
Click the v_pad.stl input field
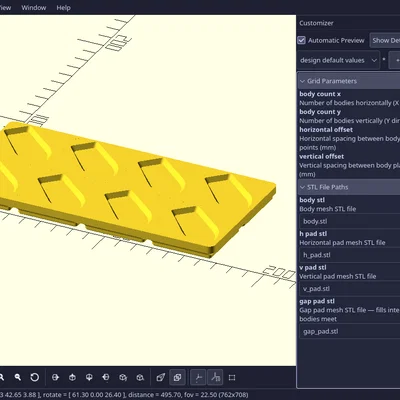(350, 289)
